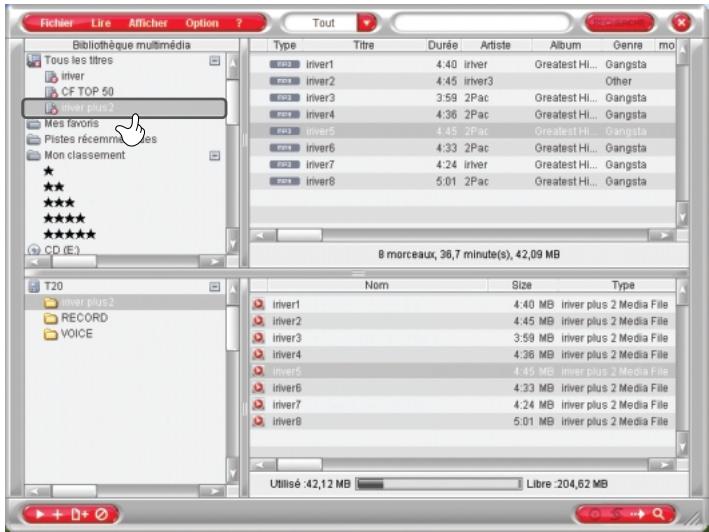Click the magnifier search icon at bottom right

pyautogui.click(x=659, y=513)
